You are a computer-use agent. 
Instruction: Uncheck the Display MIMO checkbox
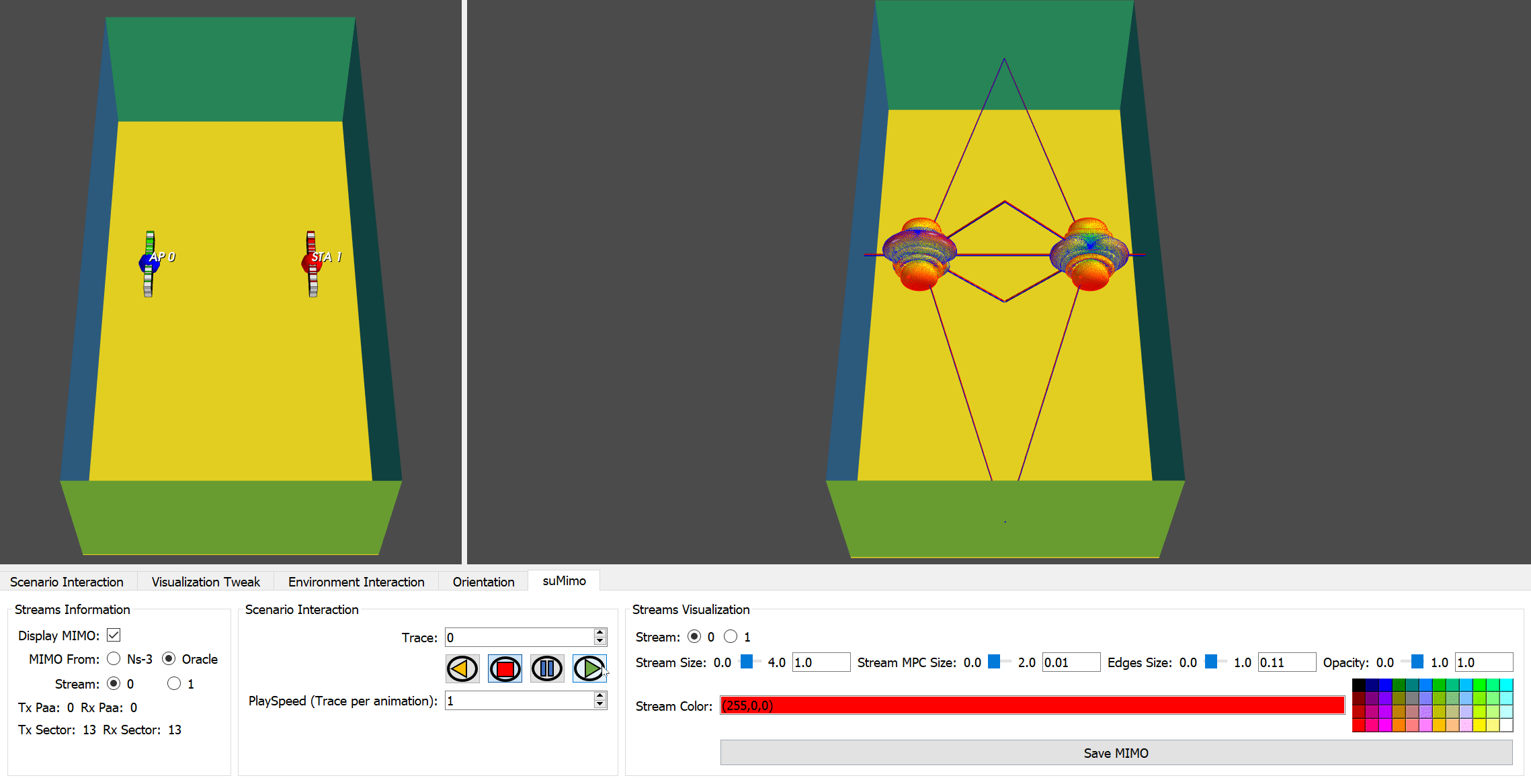tap(114, 635)
